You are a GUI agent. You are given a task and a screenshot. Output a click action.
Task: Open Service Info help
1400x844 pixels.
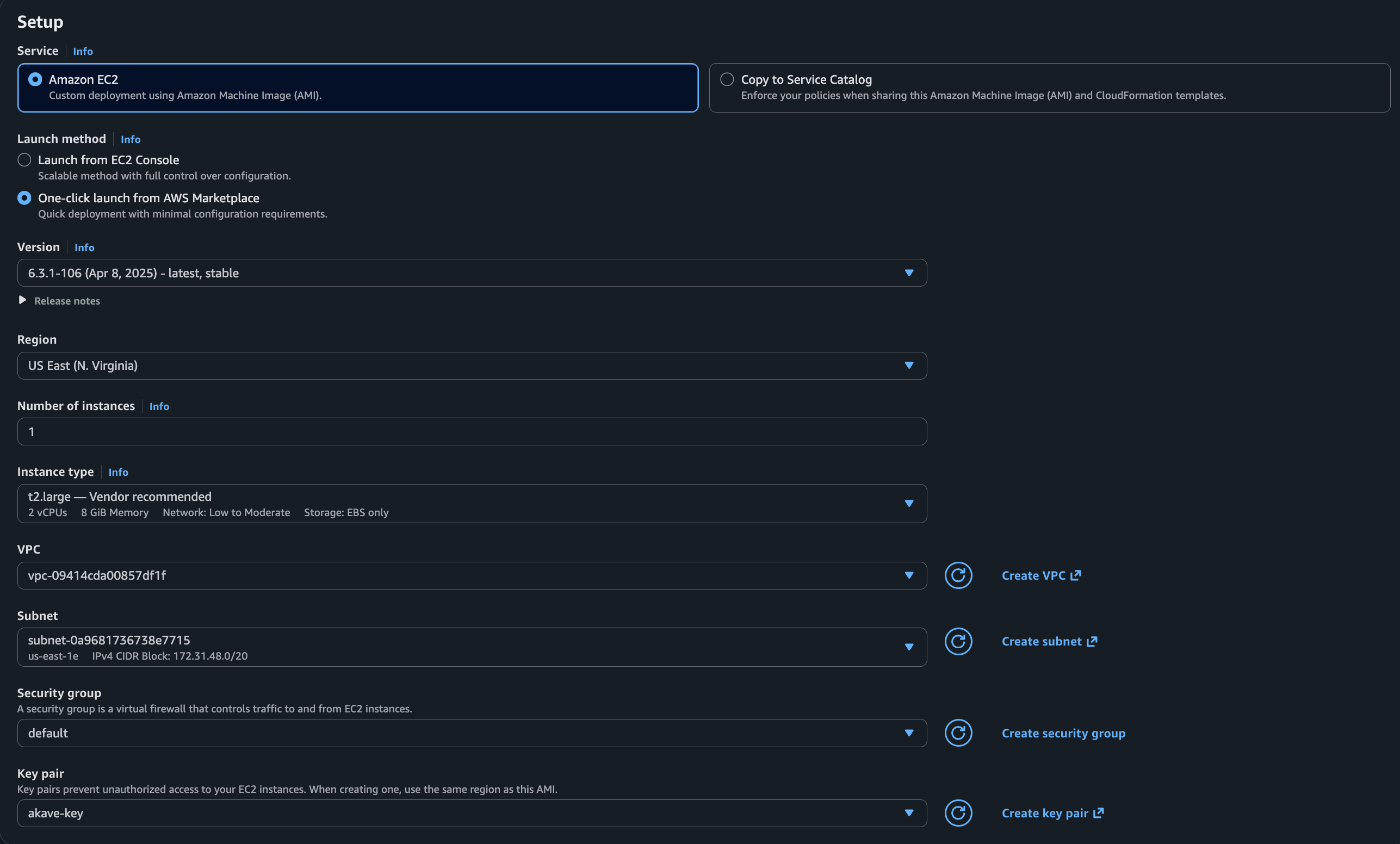(x=82, y=51)
